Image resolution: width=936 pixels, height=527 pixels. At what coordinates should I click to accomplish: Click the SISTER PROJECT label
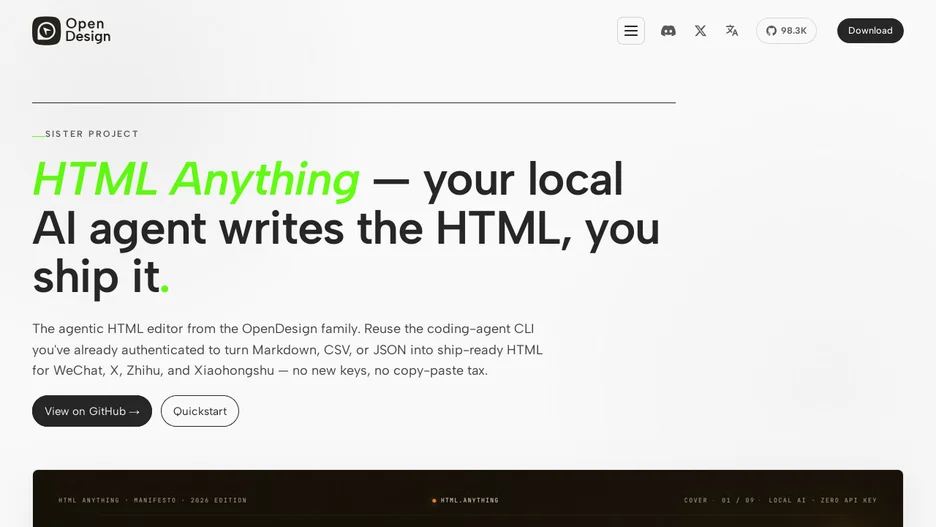point(92,134)
